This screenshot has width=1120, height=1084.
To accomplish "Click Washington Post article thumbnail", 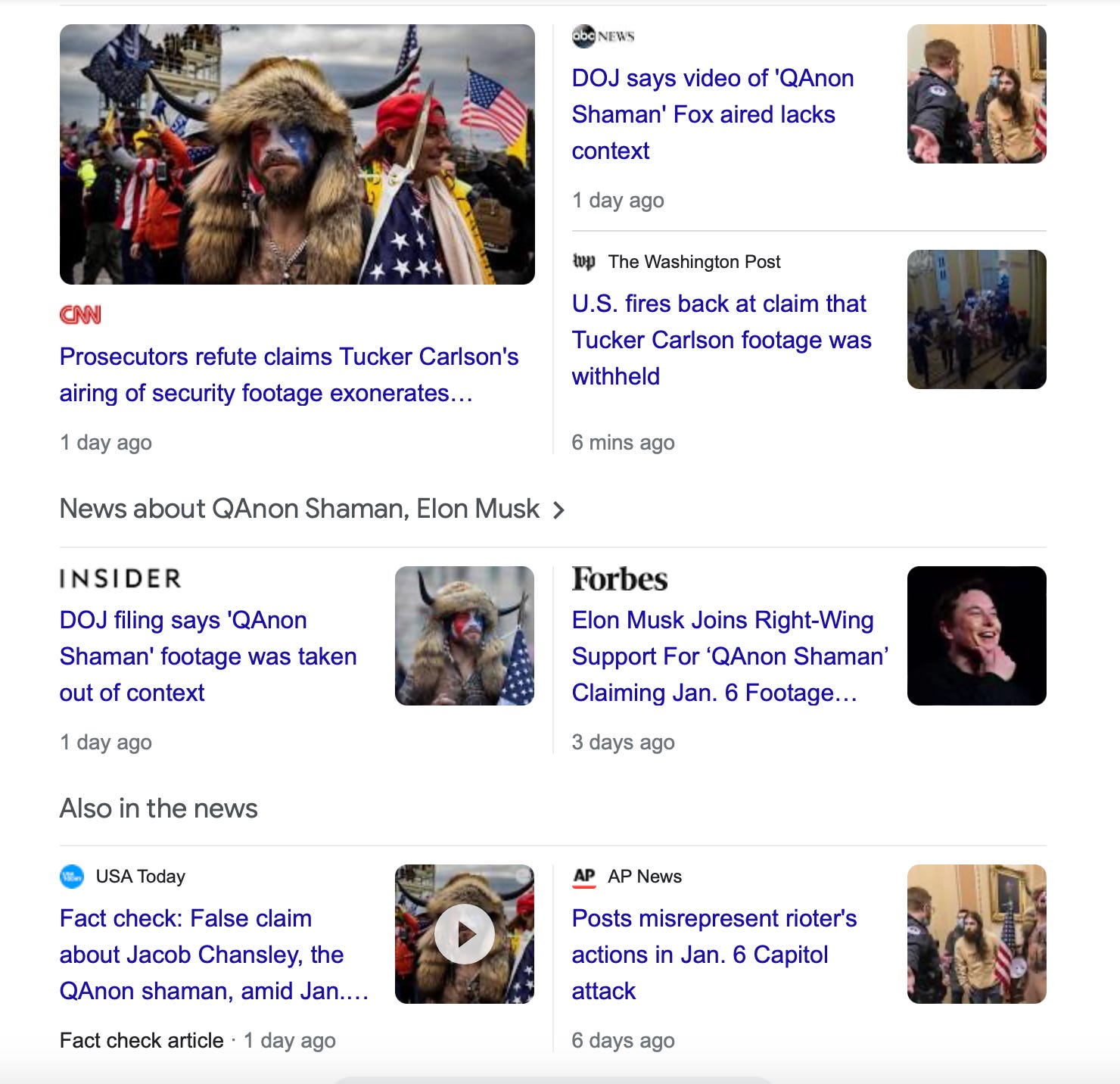I will 977,319.
